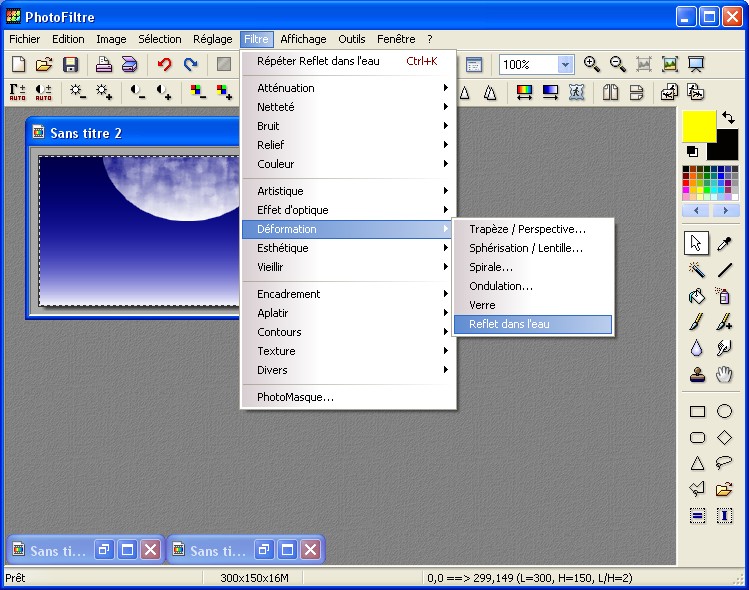Screen dimensions: 749x590
Task: Pick diamond selection shape
Action: pyautogui.click(x=724, y=438)
